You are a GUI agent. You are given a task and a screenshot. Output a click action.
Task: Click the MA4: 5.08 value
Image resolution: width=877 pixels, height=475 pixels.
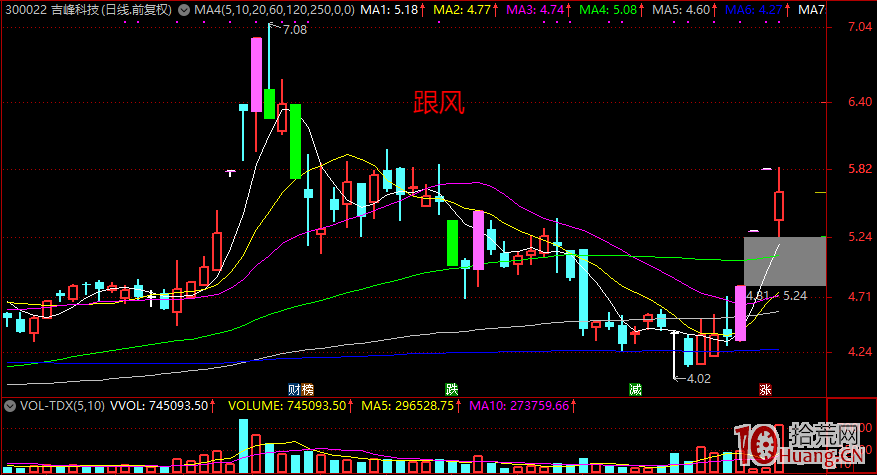pyautogui.click(x=608, y=10)
